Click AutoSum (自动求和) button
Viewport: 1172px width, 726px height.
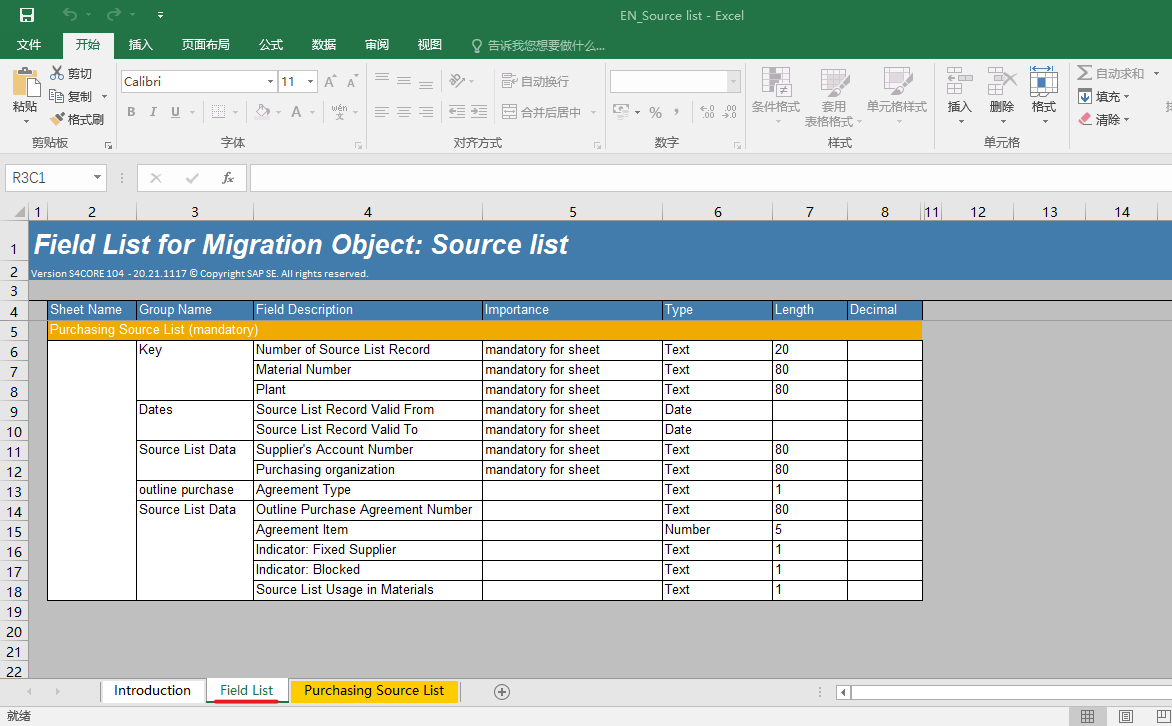tap(1111, 73)
